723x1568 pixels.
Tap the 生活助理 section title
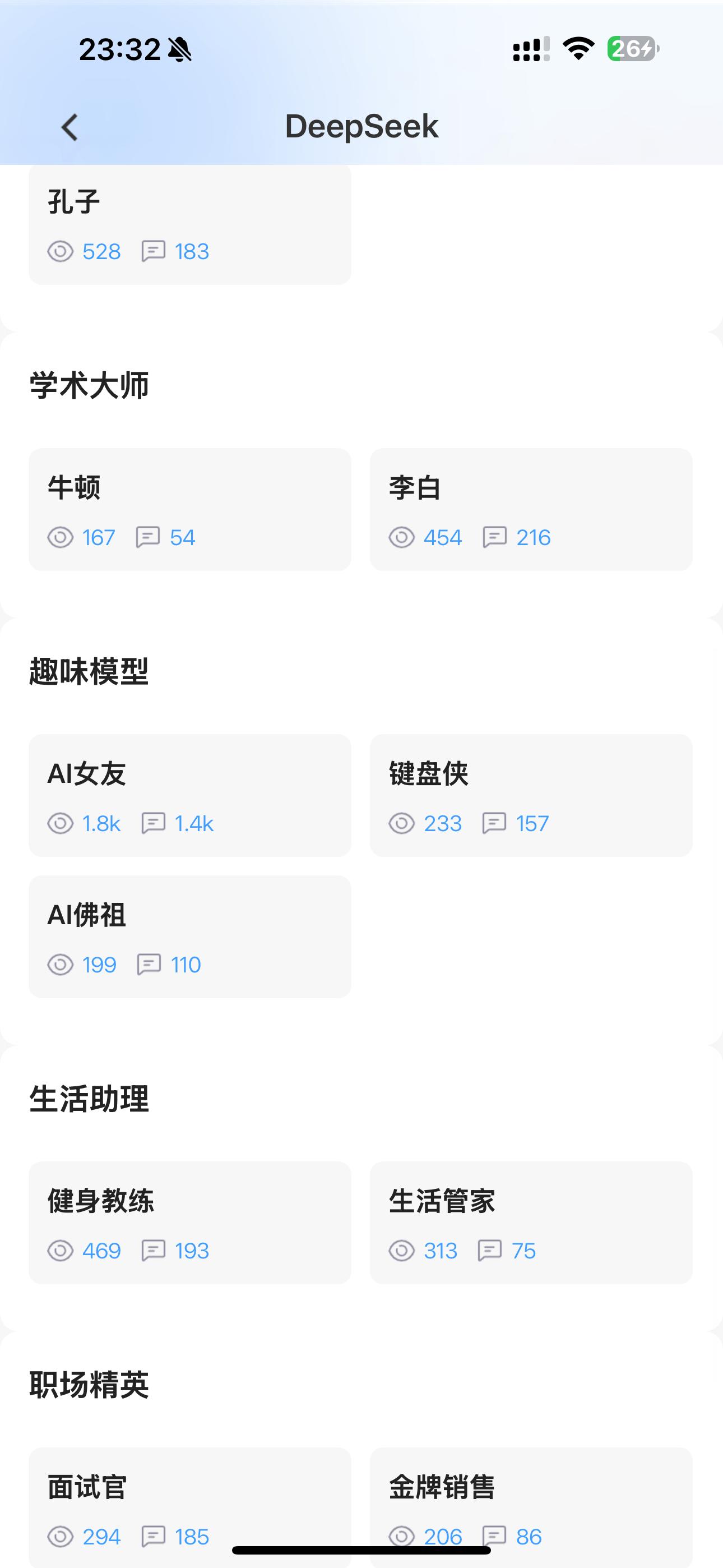click(x=89, y=1099)
